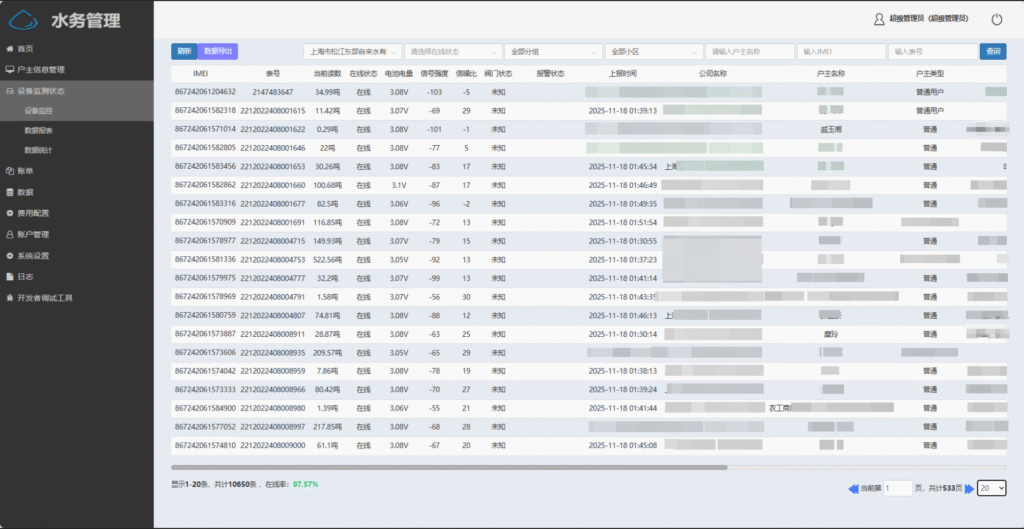This screenshot has height=529, width=1024.
Task: Open 账户管理 in sidebar
Action: pos(32,234)
